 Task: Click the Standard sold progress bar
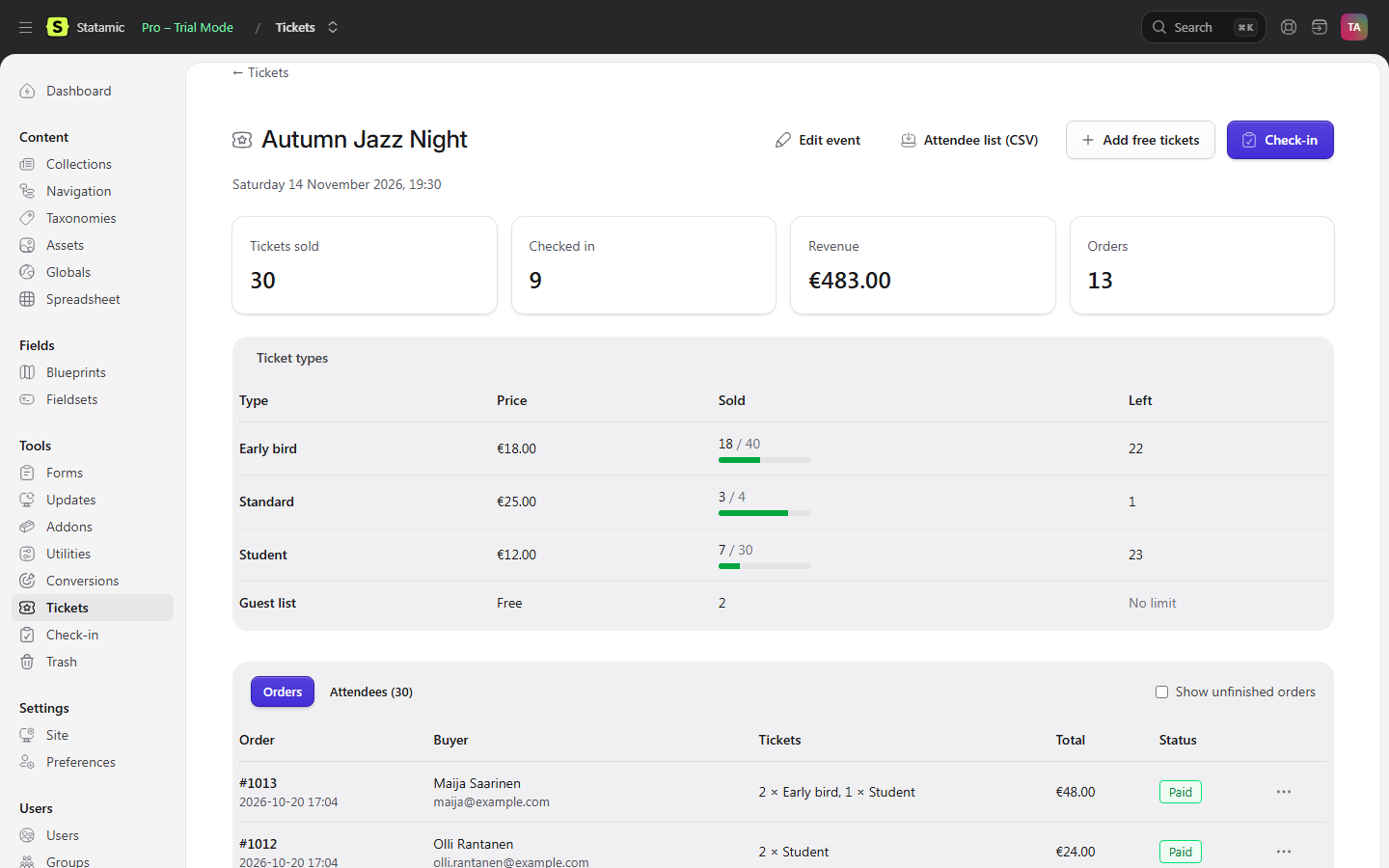(765, 513)
